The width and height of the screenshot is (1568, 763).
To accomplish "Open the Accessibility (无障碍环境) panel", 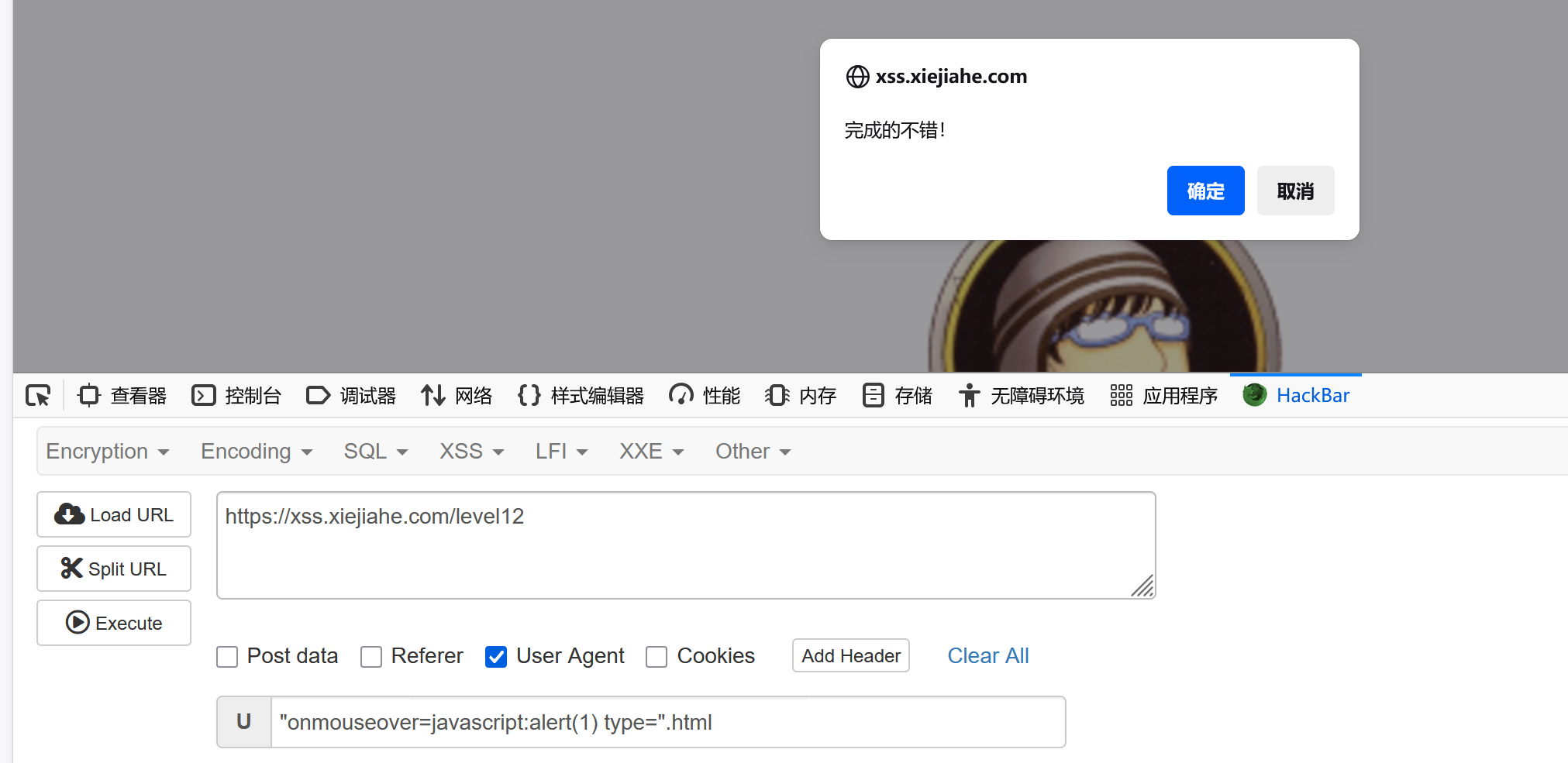I will pos(1021,396).
